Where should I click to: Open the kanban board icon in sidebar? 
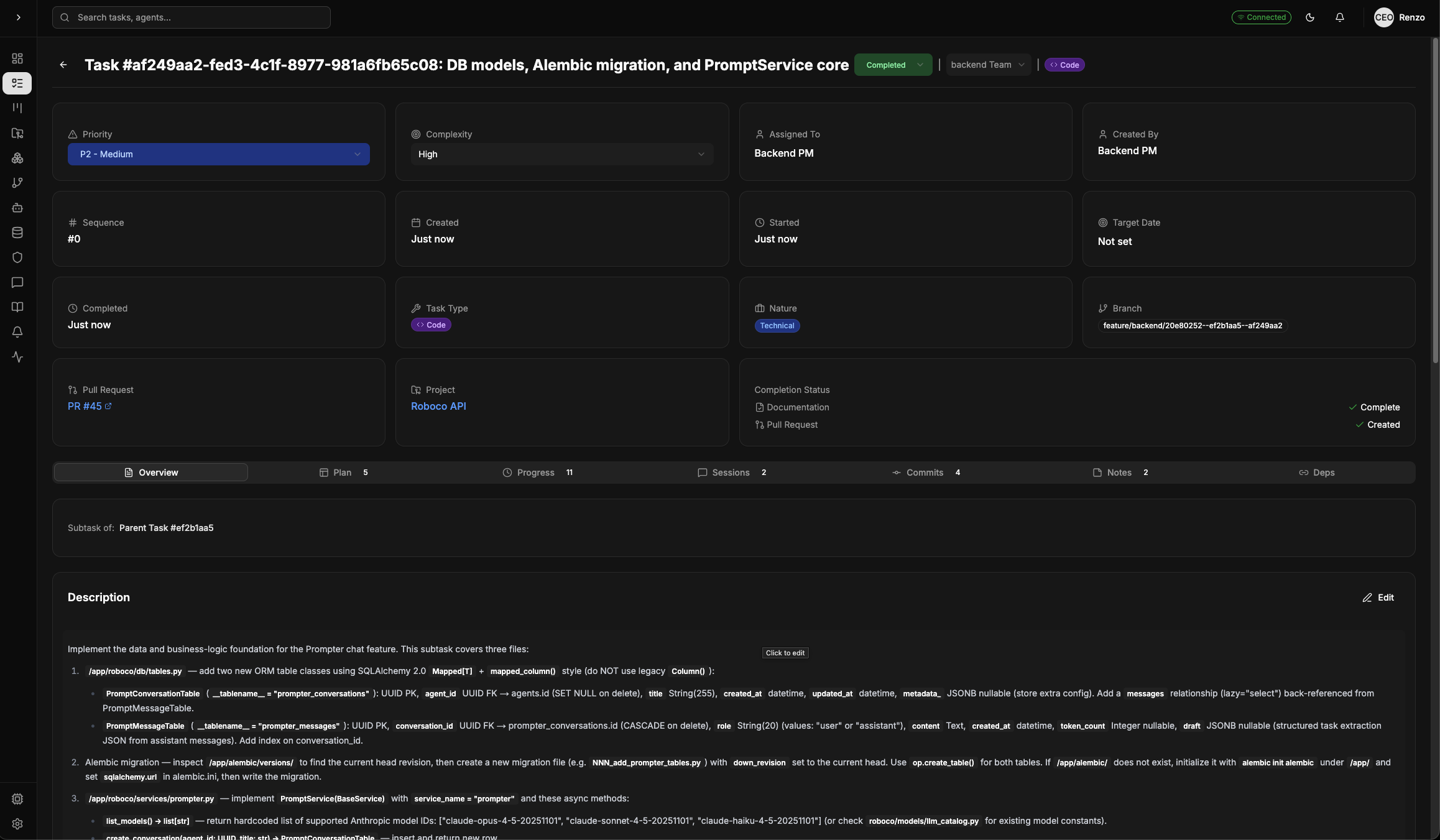(x=17, y=108)
